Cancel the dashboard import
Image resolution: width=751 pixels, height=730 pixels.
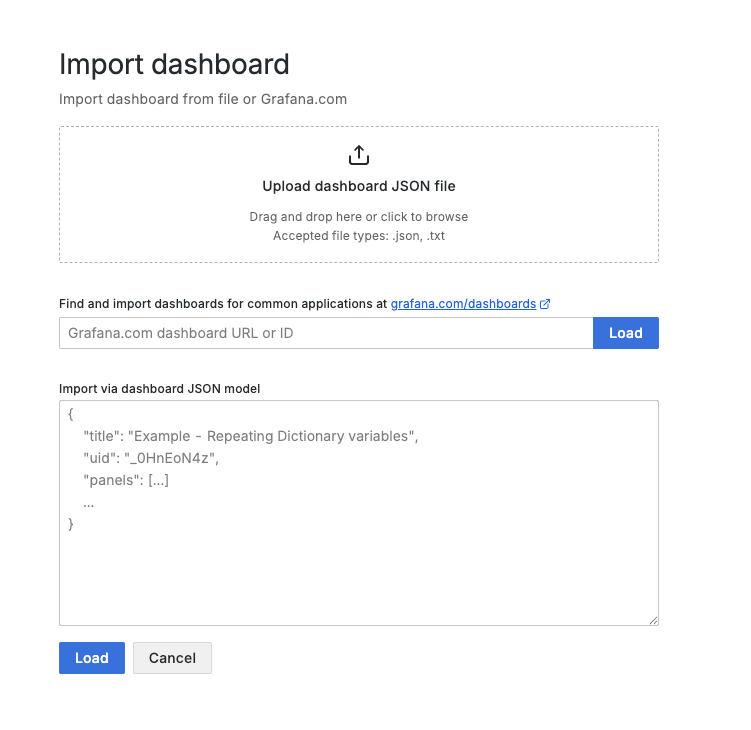click(x=172, y=658)
